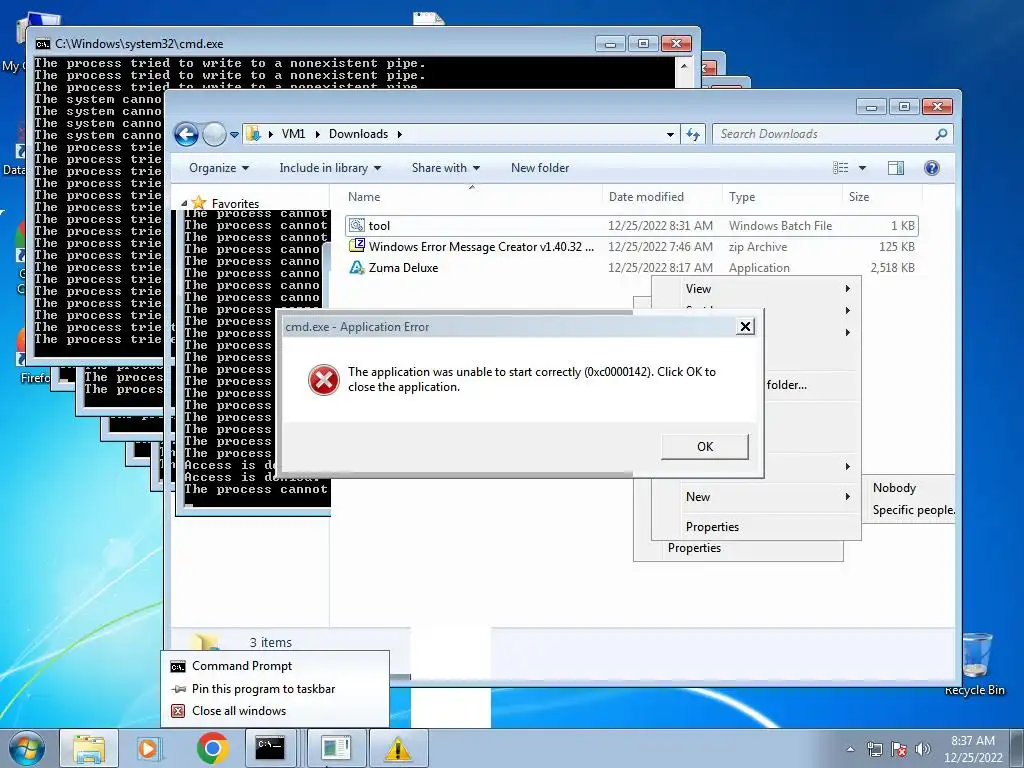This screenshot has height=768, width=1024.
Task: Open Include in library dropdown
Action: tap(330, 168)
